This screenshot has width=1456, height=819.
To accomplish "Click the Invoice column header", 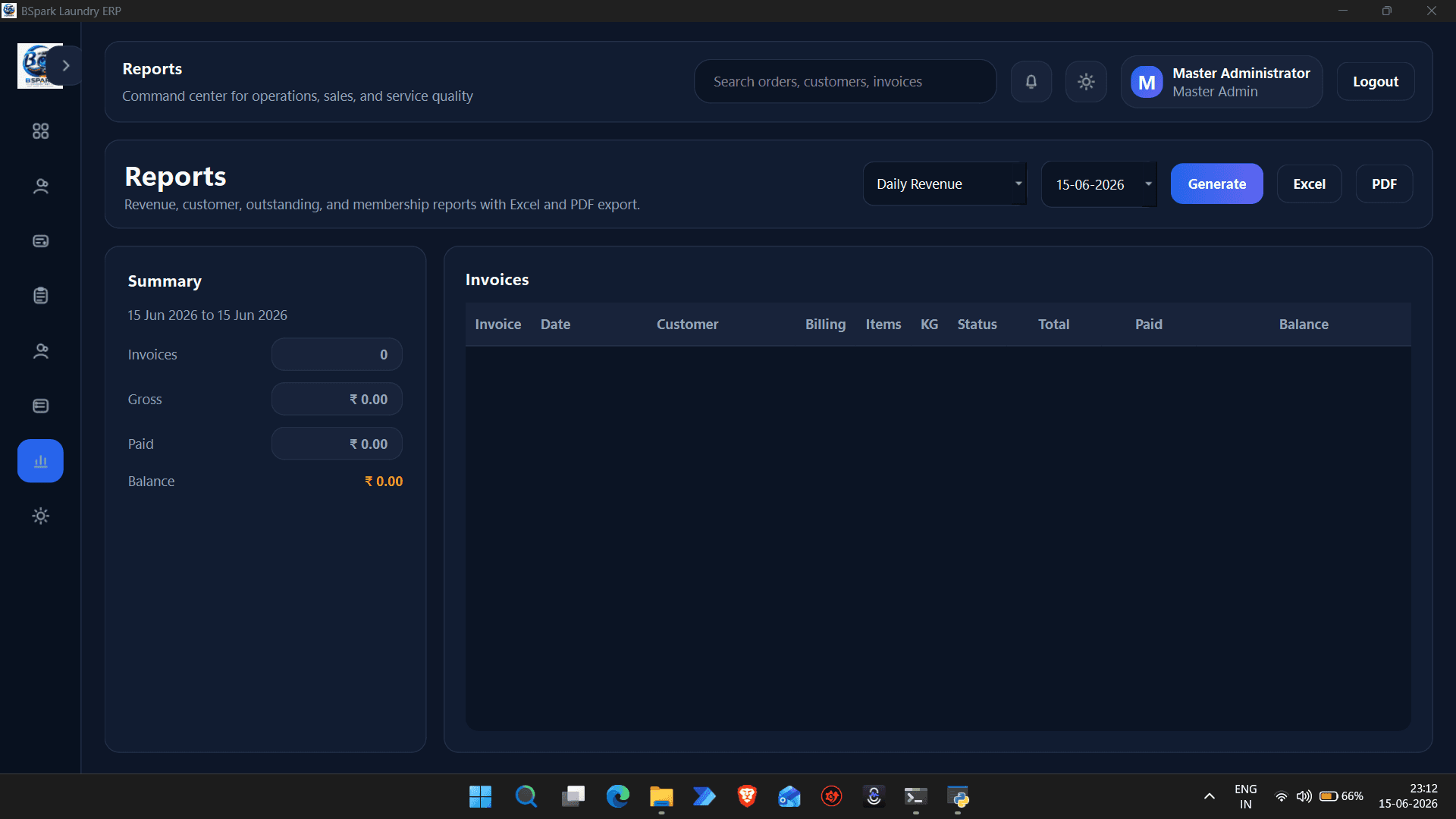I will pyautogui.click(x=498, y=325).
